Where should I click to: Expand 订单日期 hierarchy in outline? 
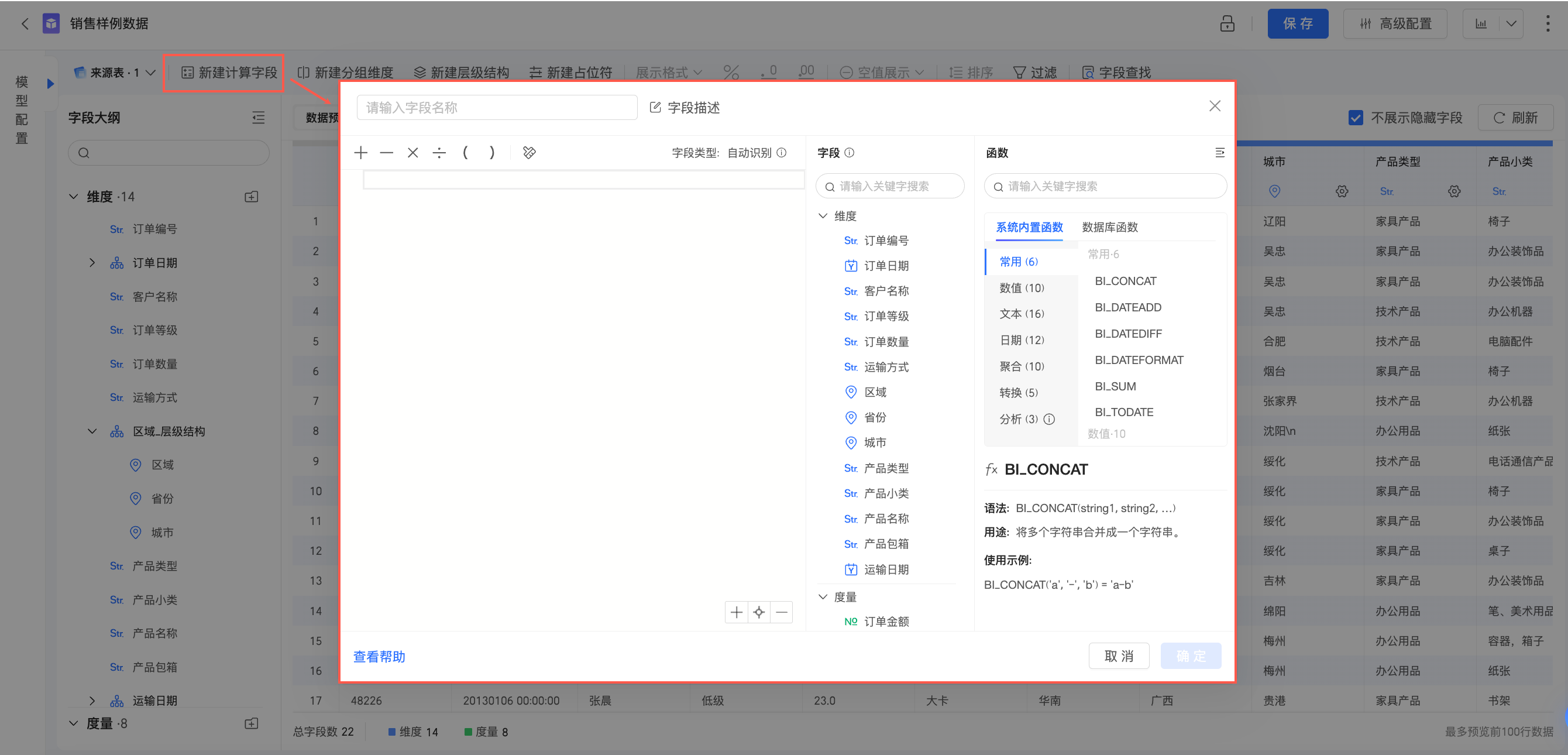pyautogui.click(x=92, y=263)
